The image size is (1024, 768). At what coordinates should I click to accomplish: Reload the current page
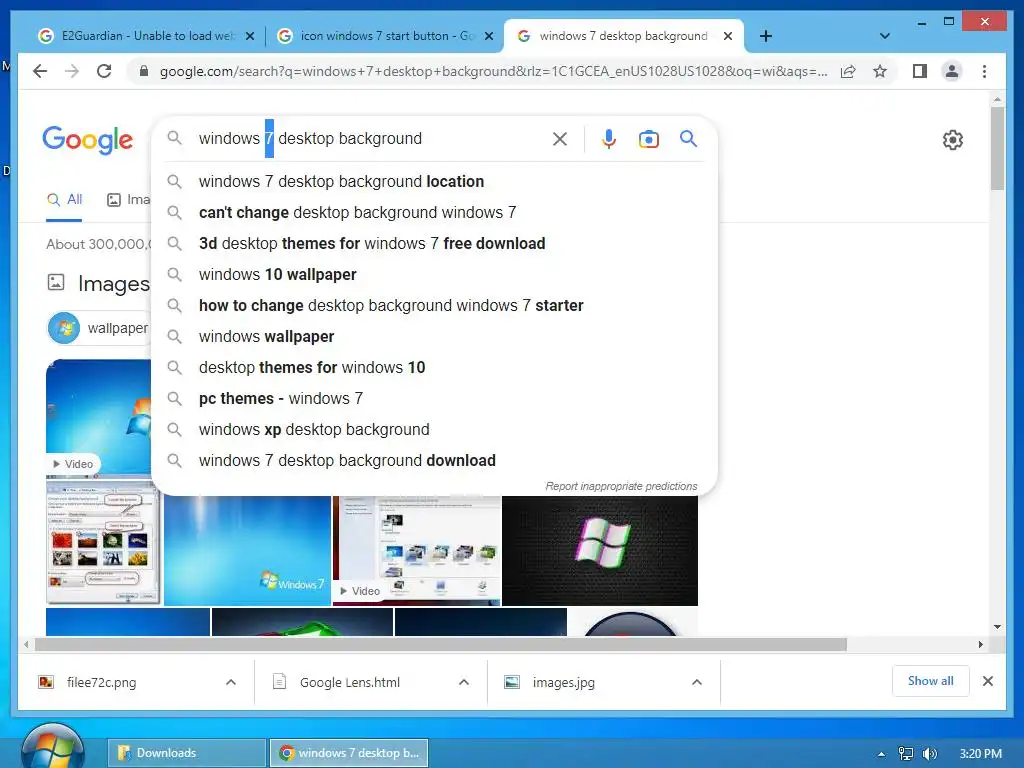[104, 71]
